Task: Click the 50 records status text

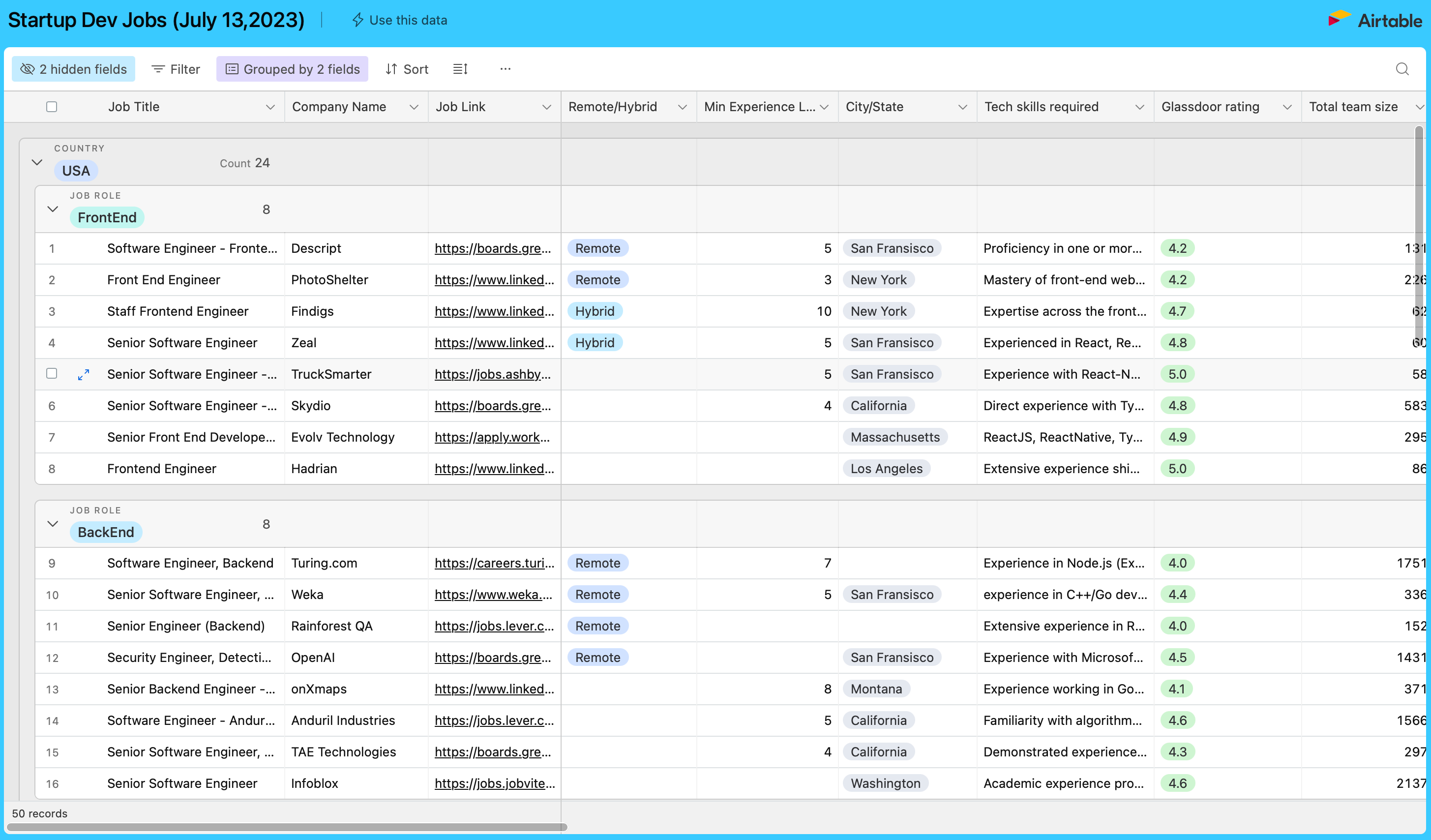Action: (x=40, y=813)
